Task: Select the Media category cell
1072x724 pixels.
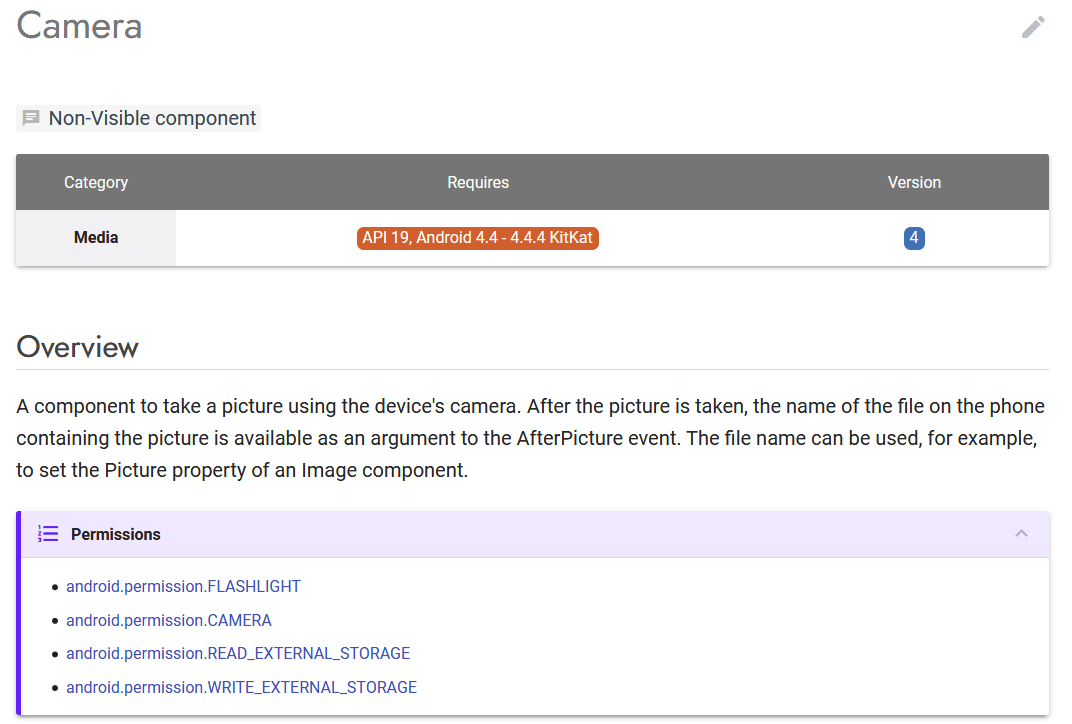Action: pyautogui.click(x=96, y=238)
